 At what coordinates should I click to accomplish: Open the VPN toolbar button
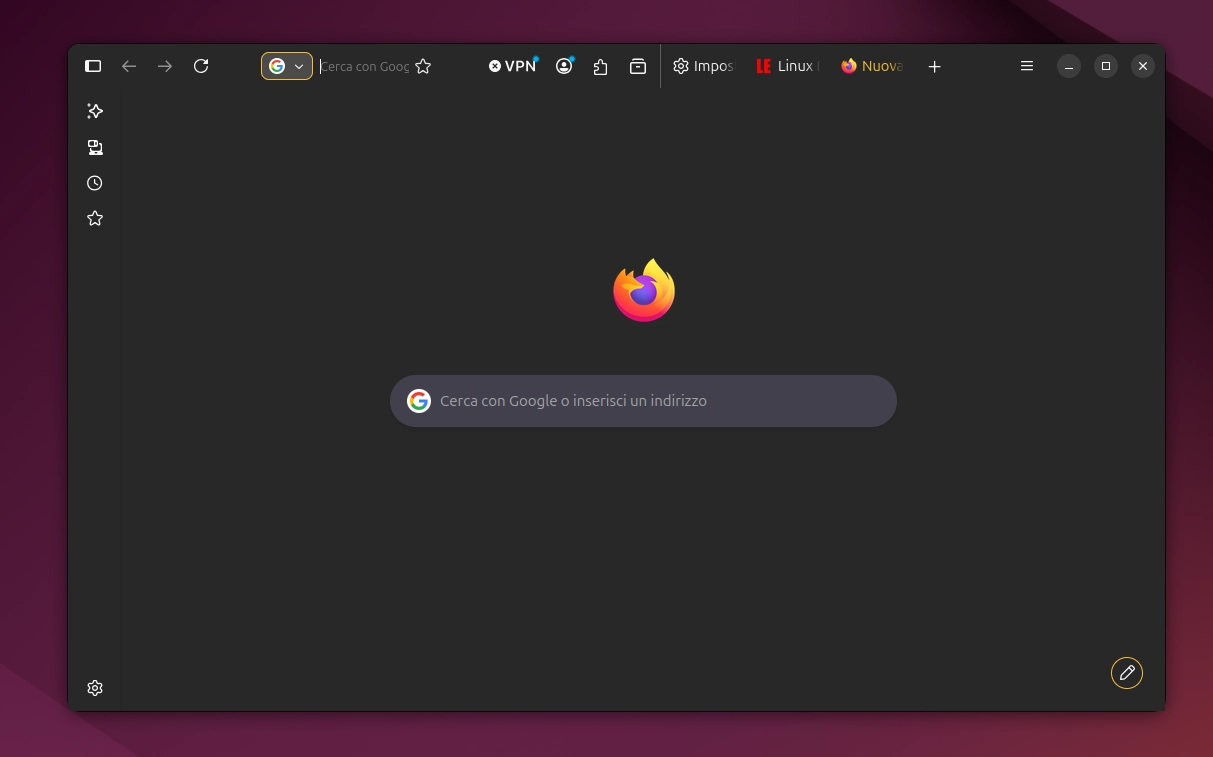pyautogui.click(x=513, y=66)
